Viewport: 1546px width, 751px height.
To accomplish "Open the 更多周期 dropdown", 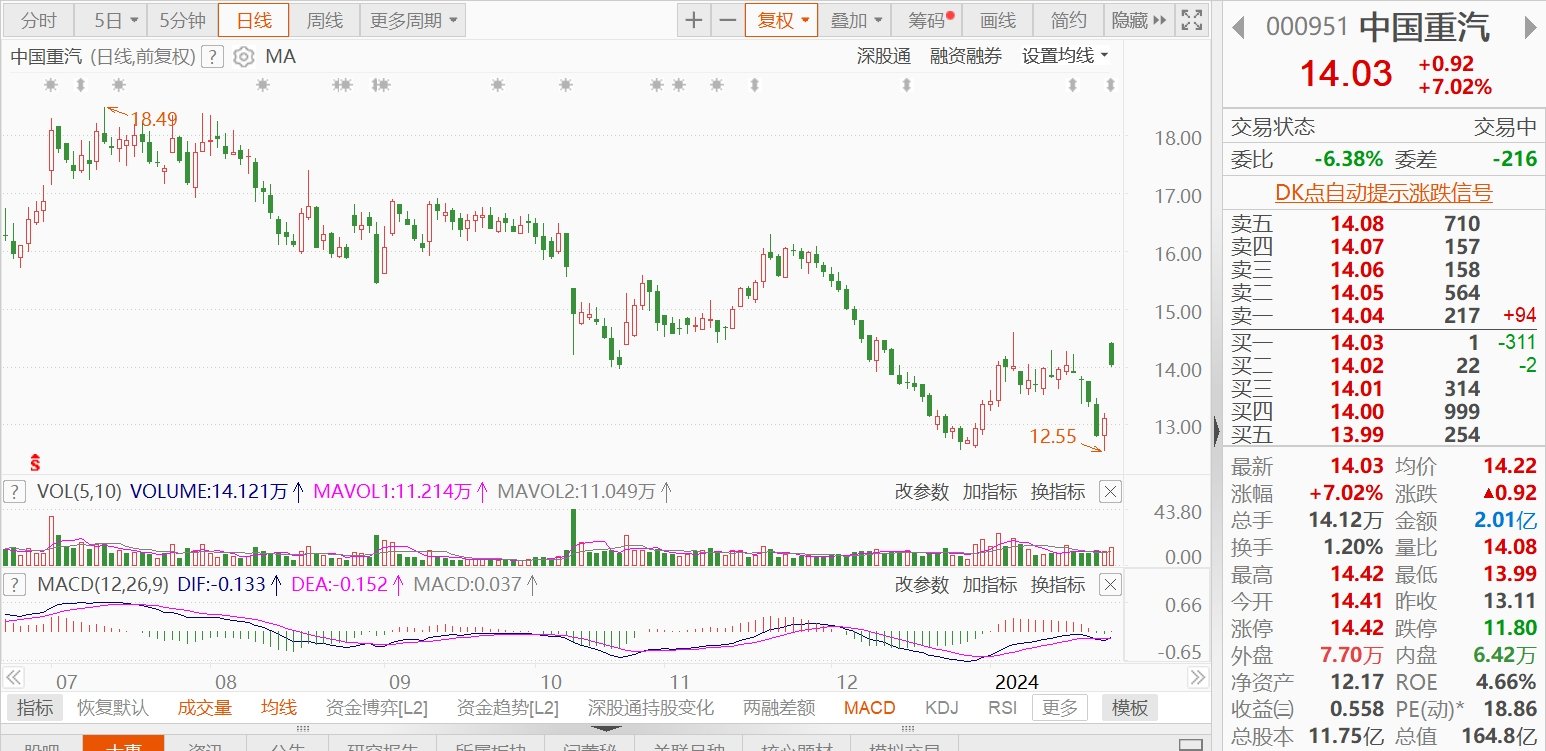I will point(411,20).
